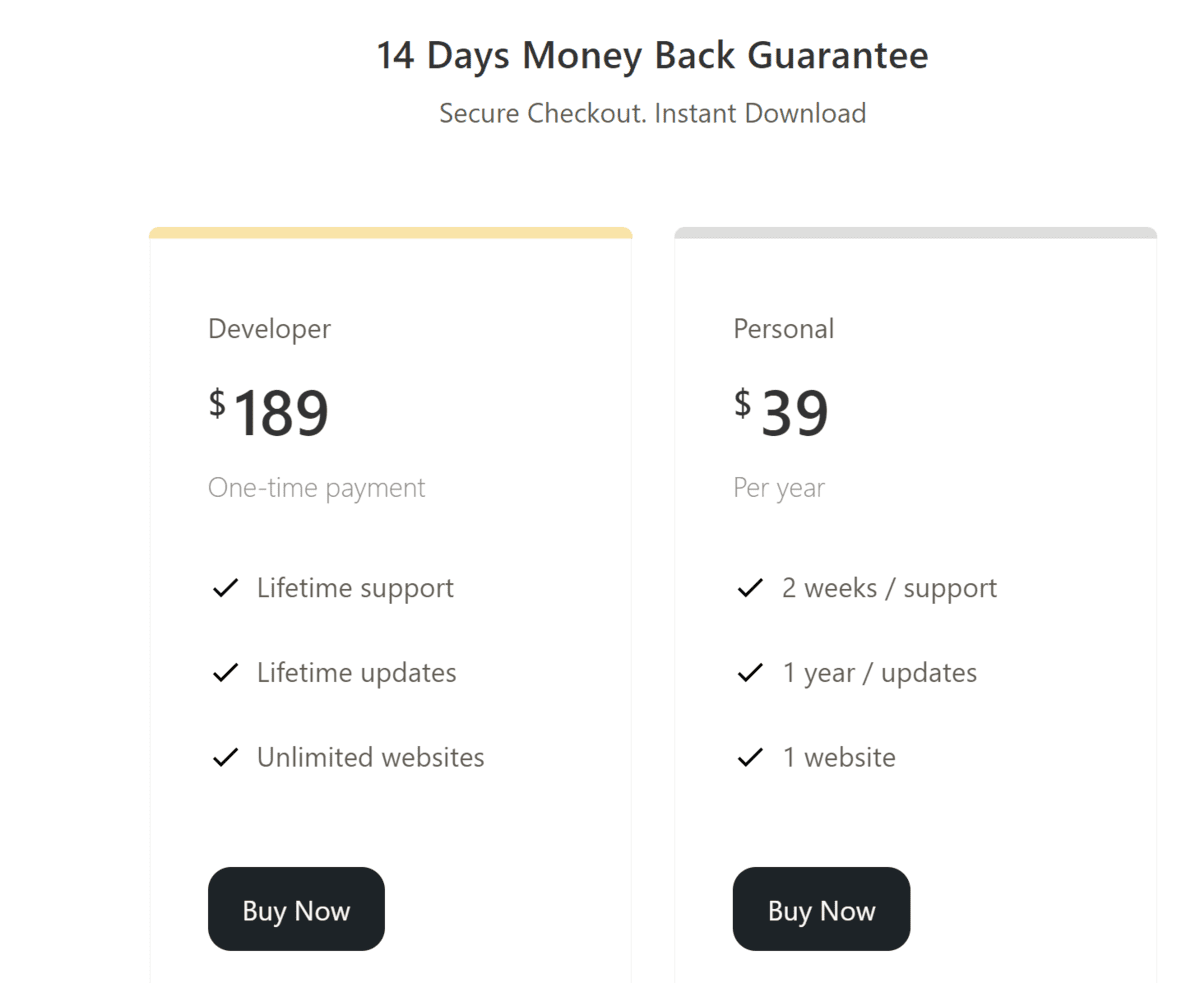This screenshot has height=983, width=1200.
Task: Click the 14 Days Money Back Guarantee heading
Action: point(652,56)
